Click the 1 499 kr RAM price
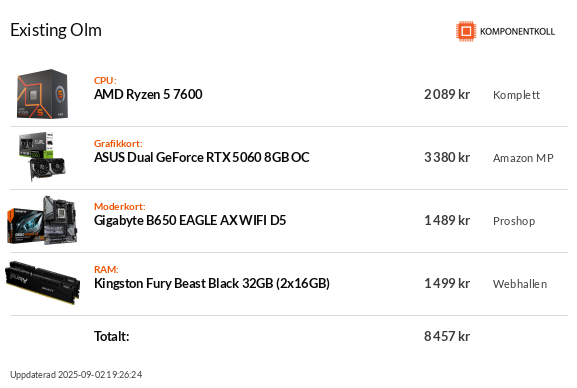Viewport: 577px width, 388px height. (x=447, y=283)
